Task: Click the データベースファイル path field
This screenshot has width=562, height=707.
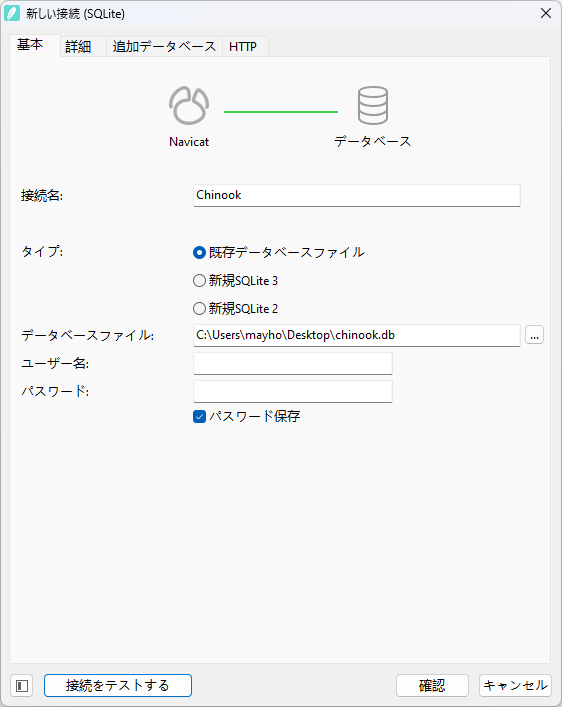Action: coord(357,335)
